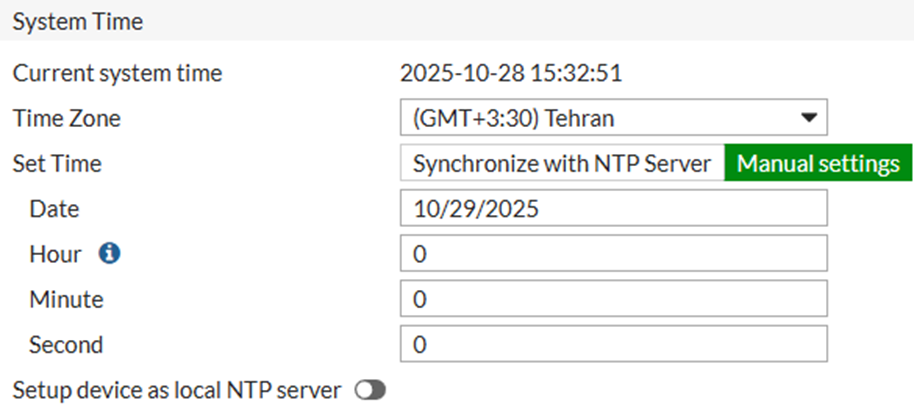
Task: Click the current system time value 2025-10-28 15:32:51
Action: coord(511,73)
